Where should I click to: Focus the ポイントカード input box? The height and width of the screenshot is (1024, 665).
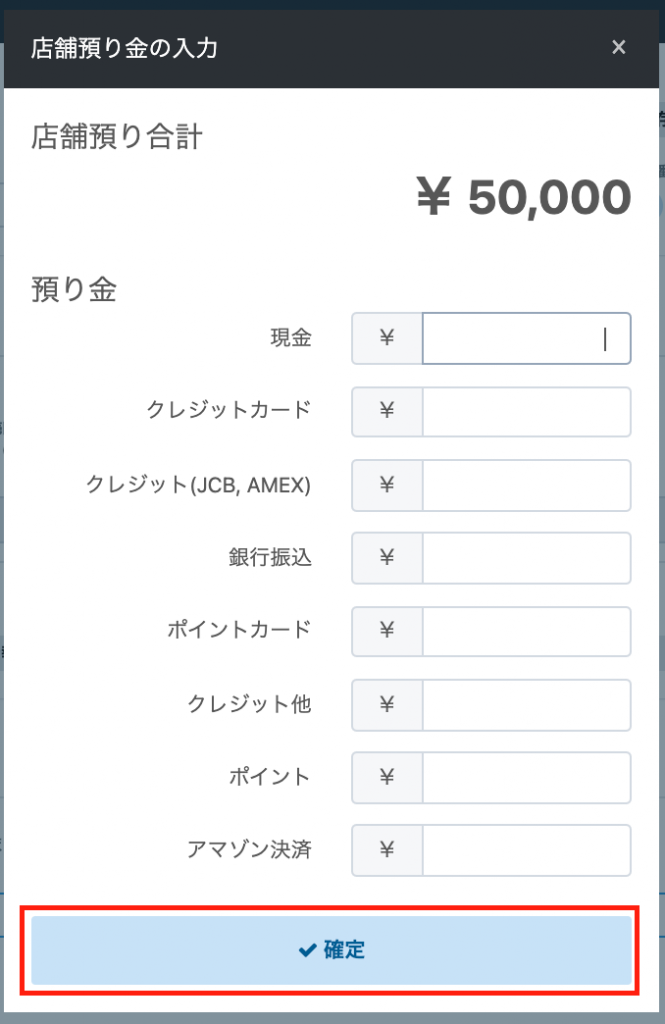(526, 631)
